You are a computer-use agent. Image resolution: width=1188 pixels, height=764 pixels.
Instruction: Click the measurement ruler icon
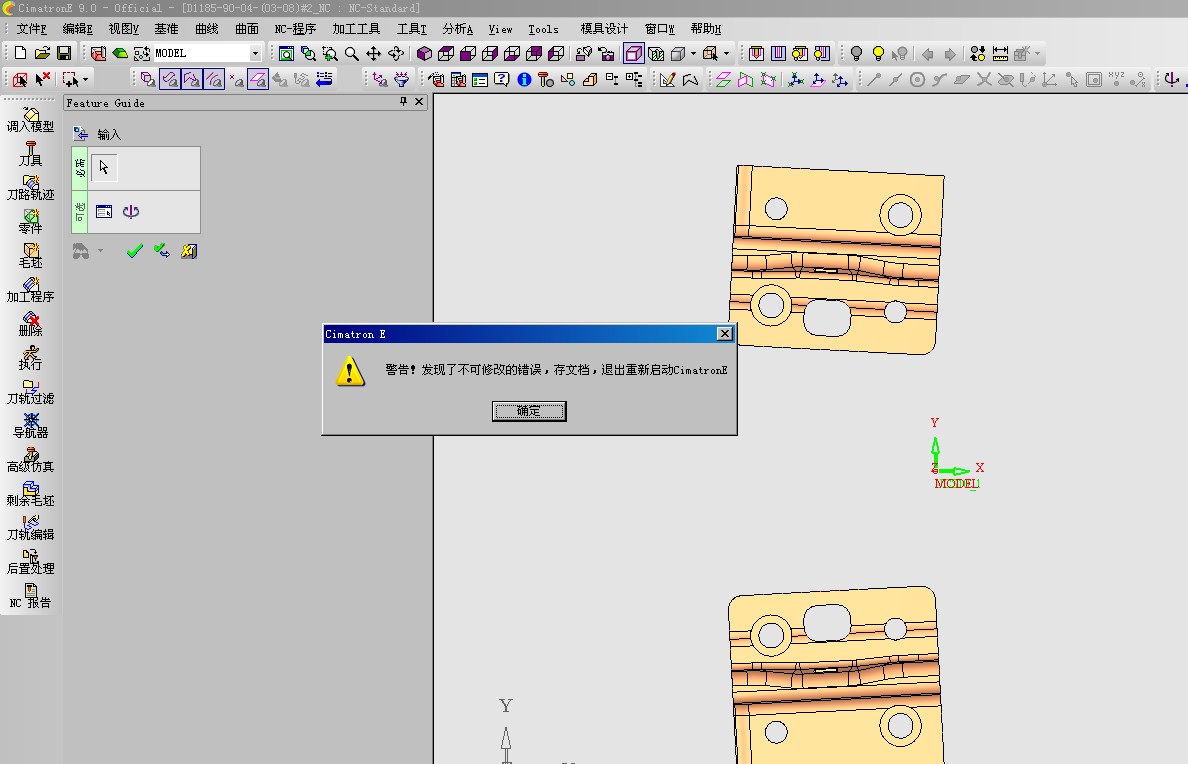pyautogui.click(x=1000, y=54)
